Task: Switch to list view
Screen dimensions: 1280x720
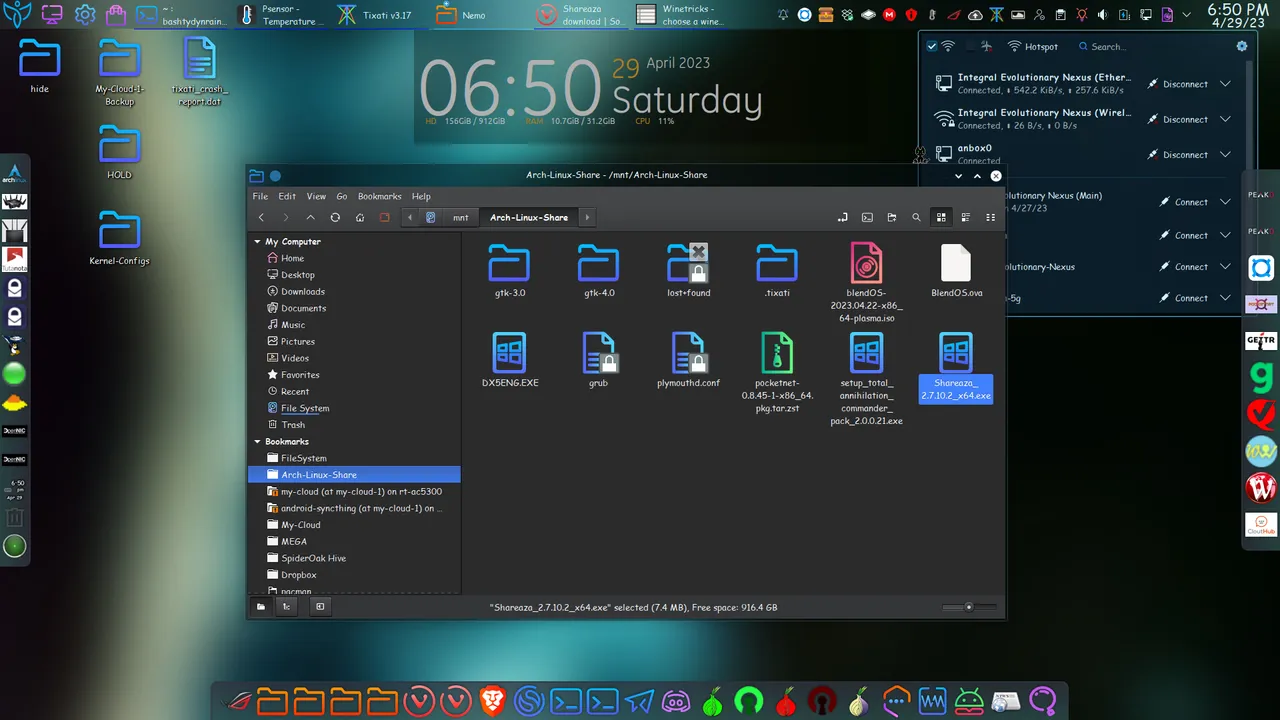Action: pyautogui.click(x=965, y=217)
